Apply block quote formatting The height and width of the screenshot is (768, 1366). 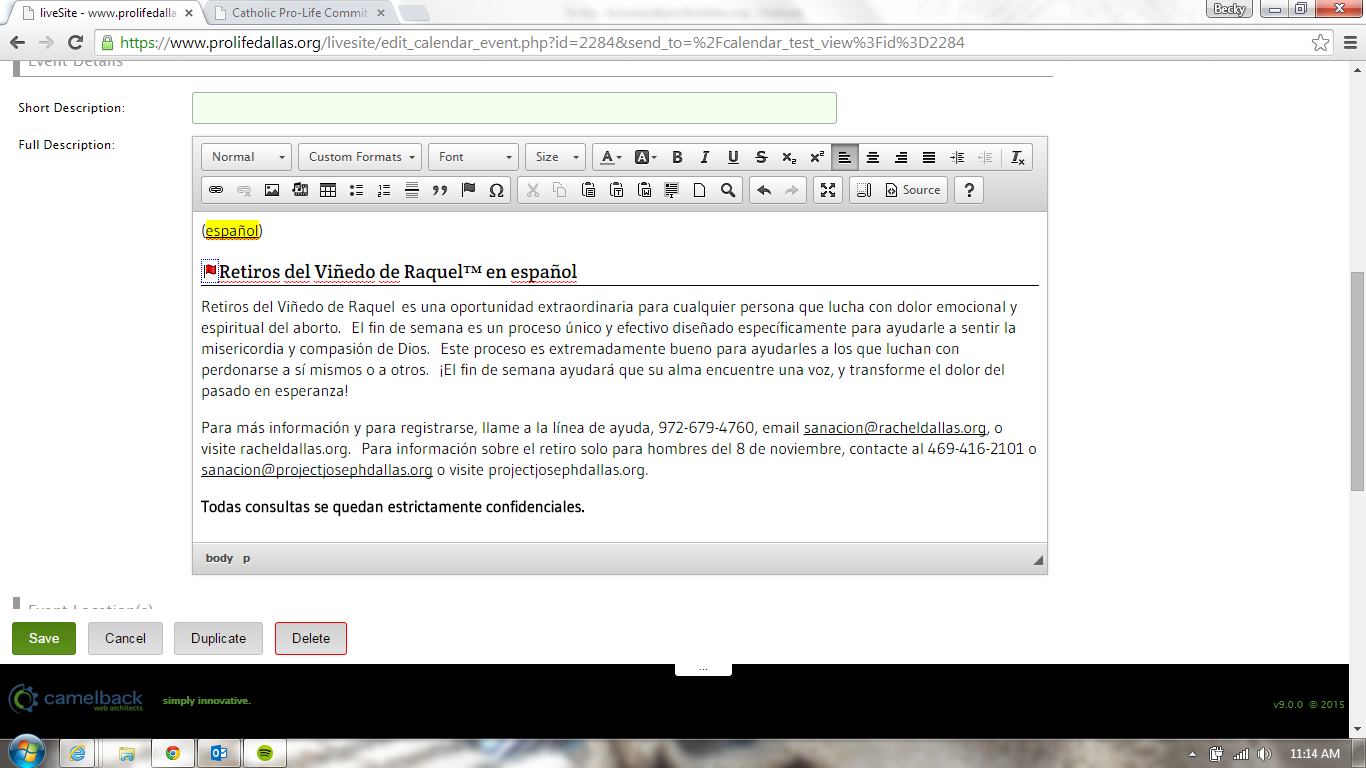(x=439, y=190)
